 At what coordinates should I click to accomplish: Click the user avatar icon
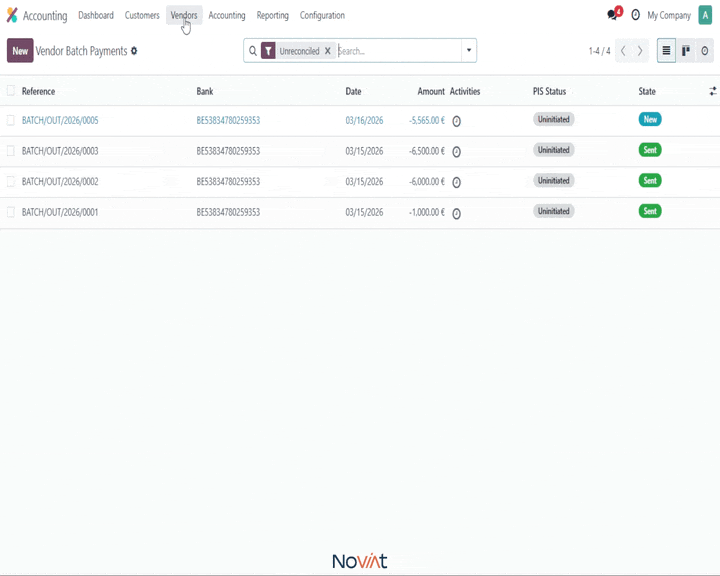(705, 15)
